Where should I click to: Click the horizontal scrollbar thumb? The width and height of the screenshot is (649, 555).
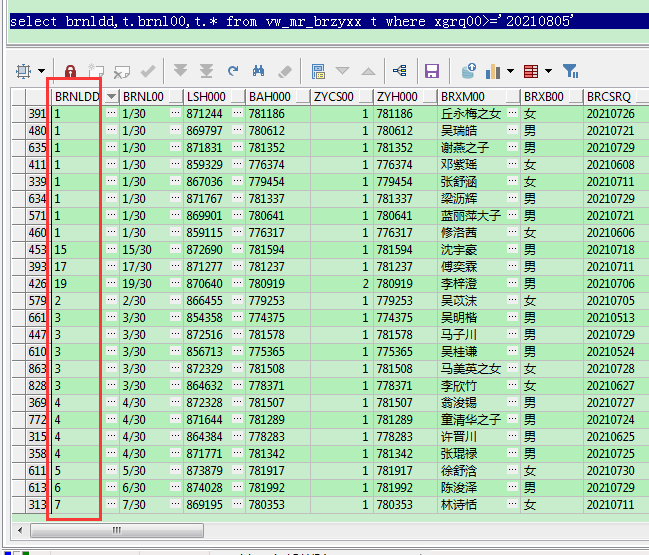click(117, 530)
